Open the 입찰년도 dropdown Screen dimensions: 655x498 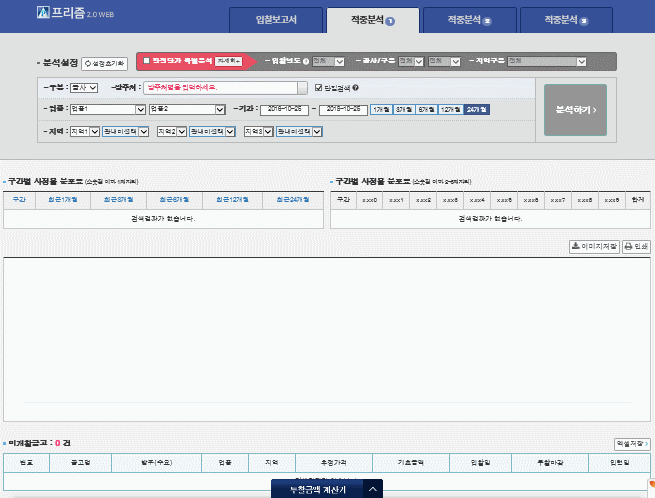pos(328,61)
